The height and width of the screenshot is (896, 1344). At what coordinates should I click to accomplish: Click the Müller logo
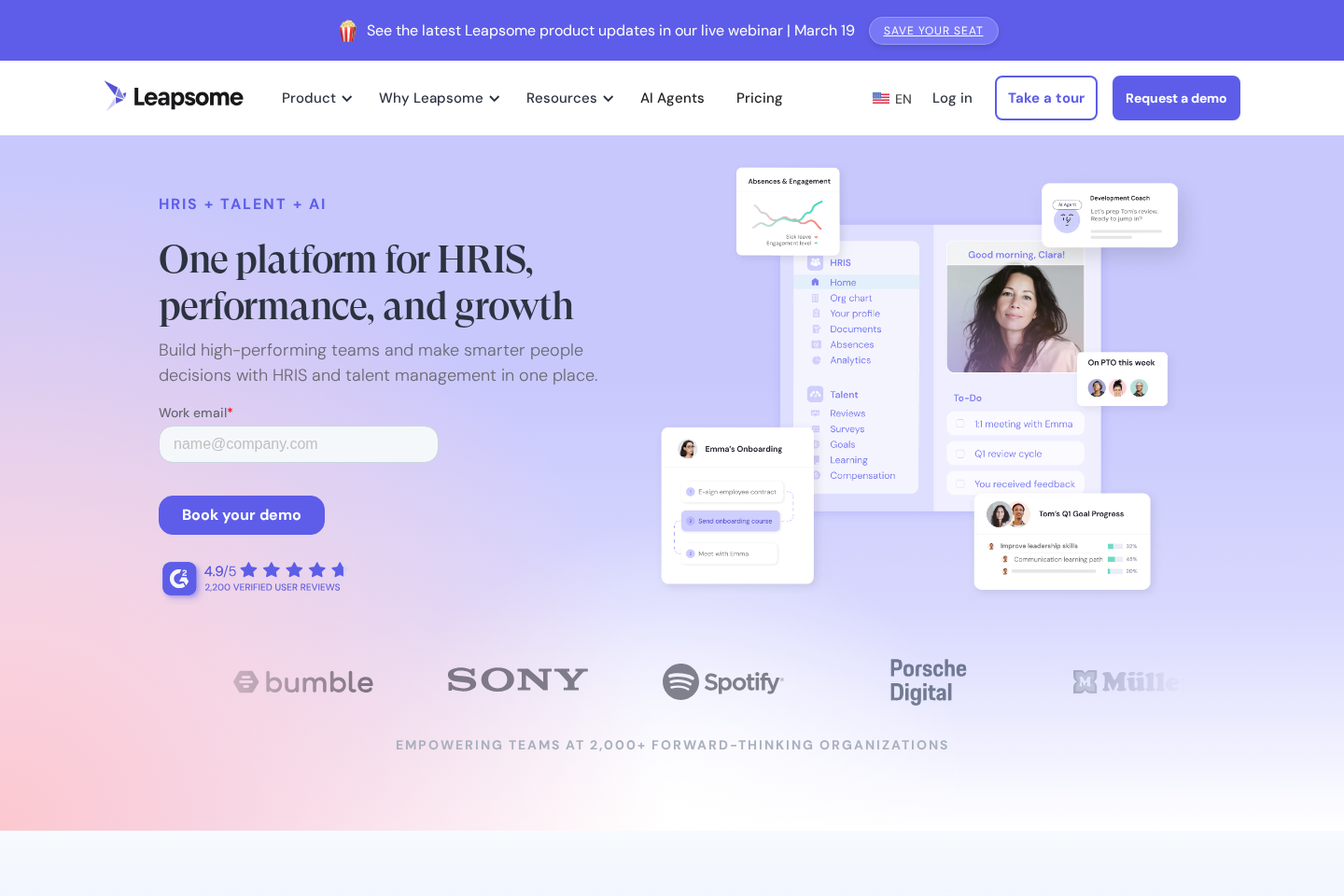coord(1126,682)
